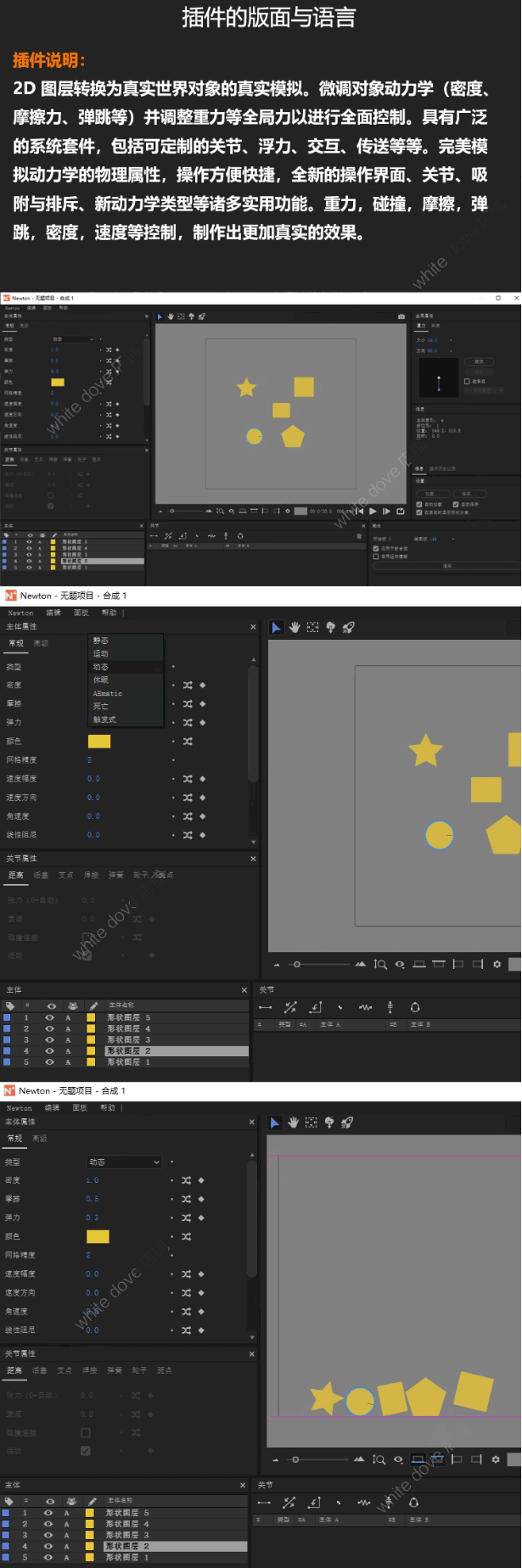This screenshot has height=1568, width=522.
Task: Toggle the 碰撞连接 checkbox in bottom window
Action: point(85,1432)
